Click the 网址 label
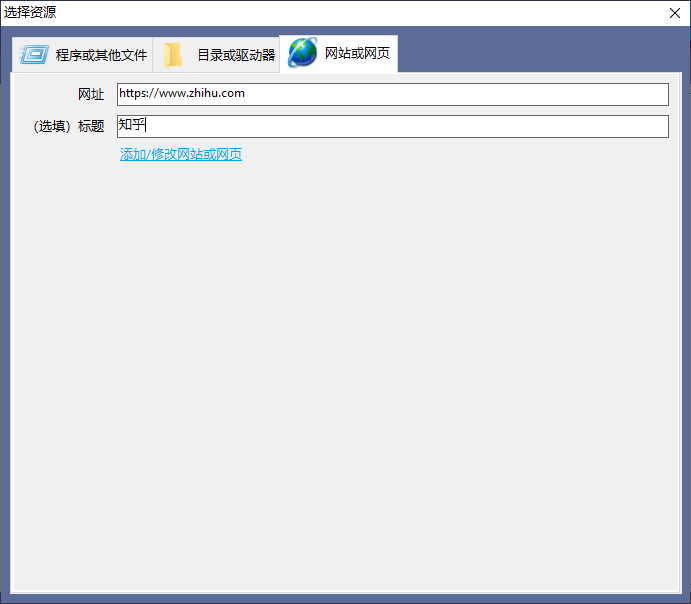 (x=91, y=94)
